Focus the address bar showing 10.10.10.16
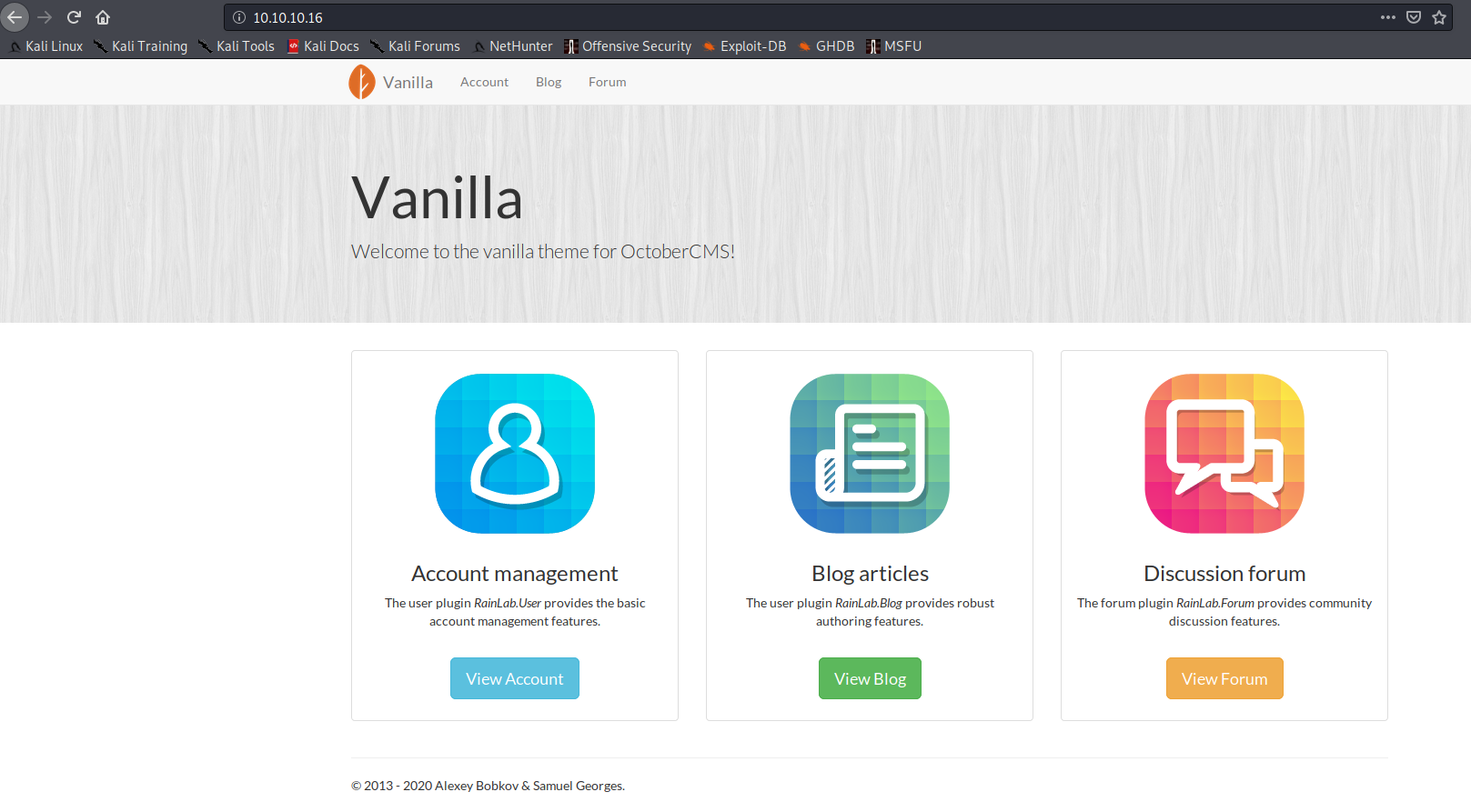The height and width of the screenshot is (812, 1471). click(x=728, y=17)
